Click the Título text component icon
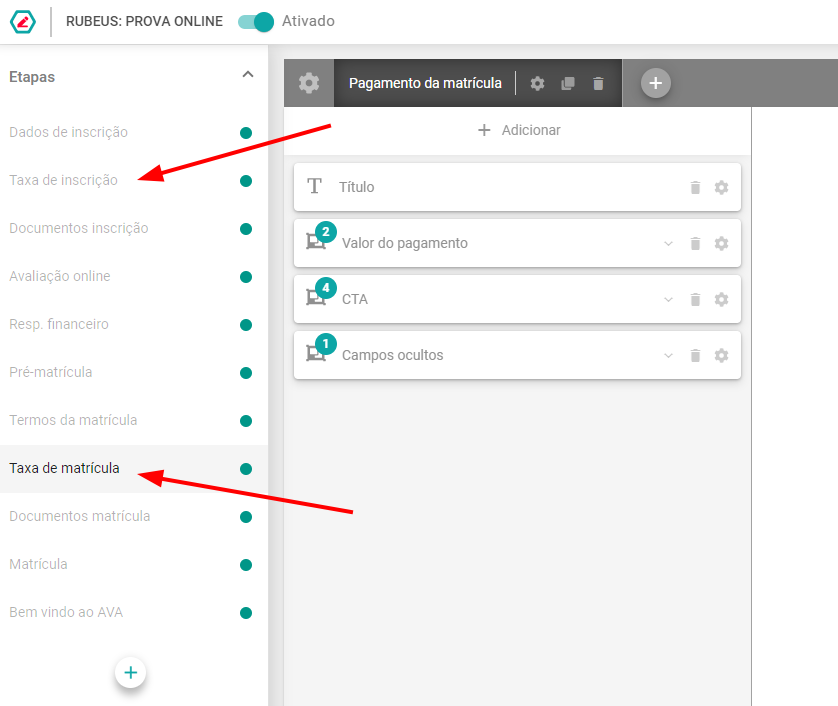Viewport: 838px width, 706px height. coord(314,187)
